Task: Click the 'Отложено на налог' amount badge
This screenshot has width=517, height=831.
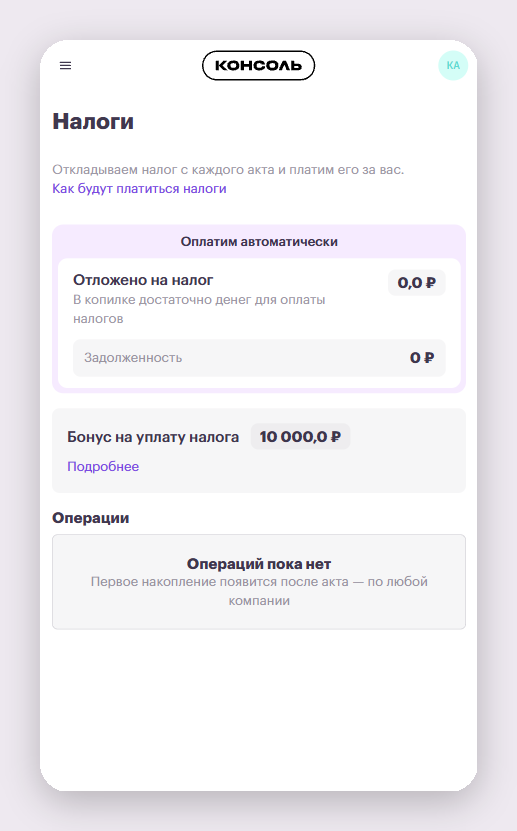Action: click(x=417, y=282)
